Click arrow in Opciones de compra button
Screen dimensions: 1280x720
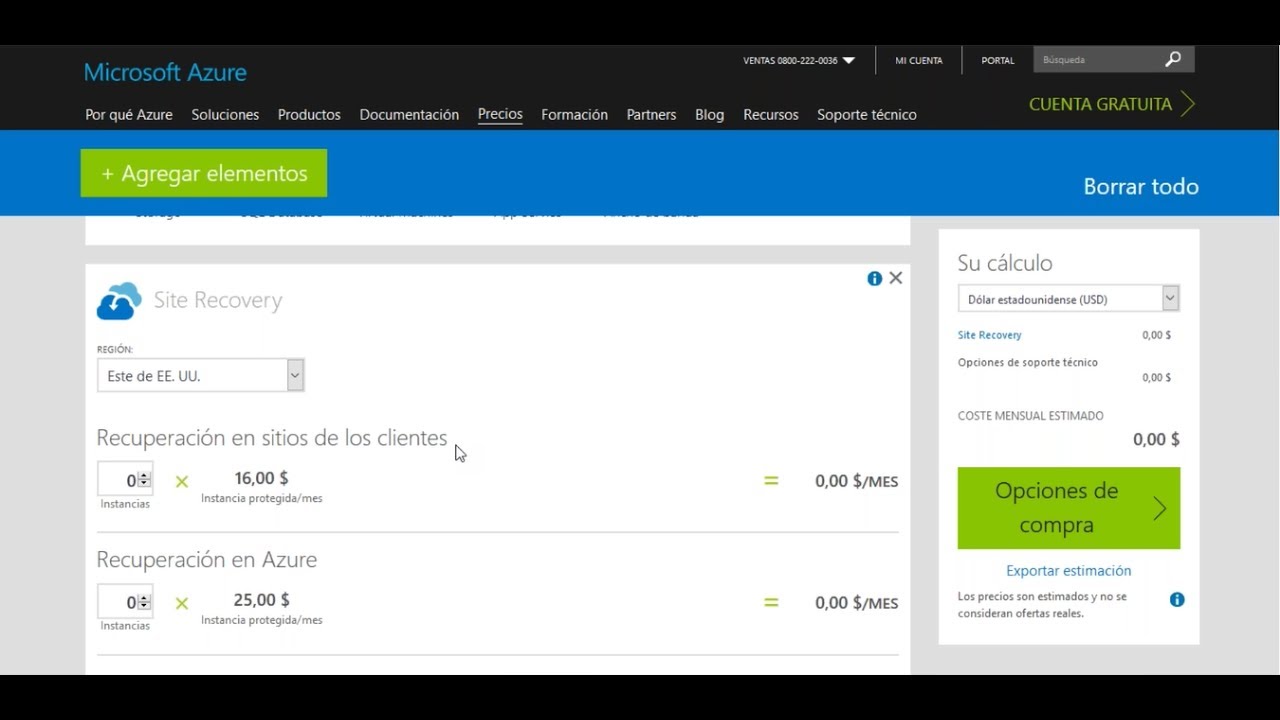coord(1160,508)
